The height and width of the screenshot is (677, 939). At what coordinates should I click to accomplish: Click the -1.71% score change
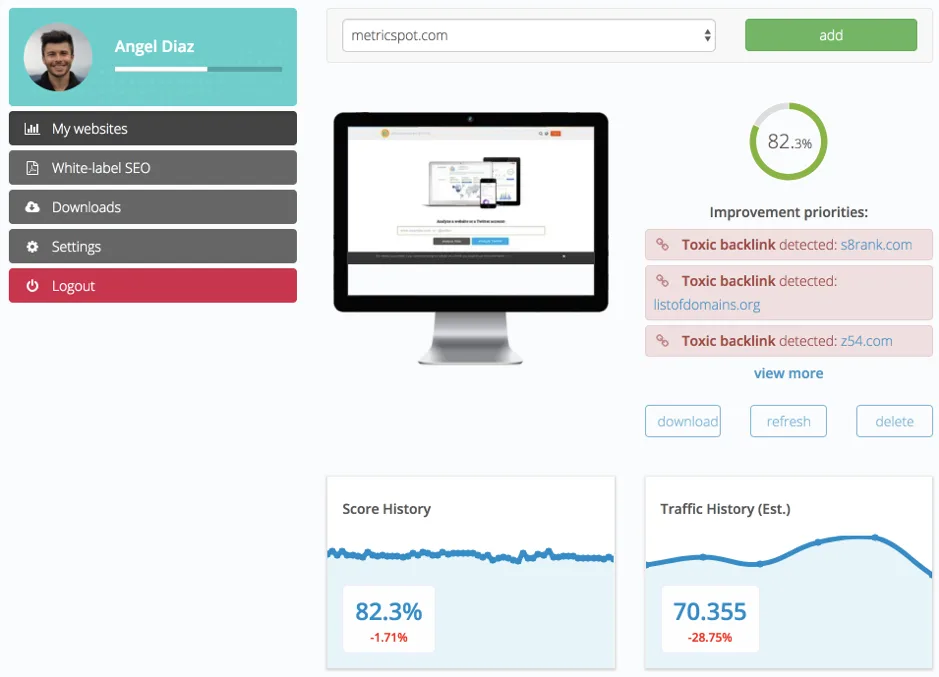[389, 637]
